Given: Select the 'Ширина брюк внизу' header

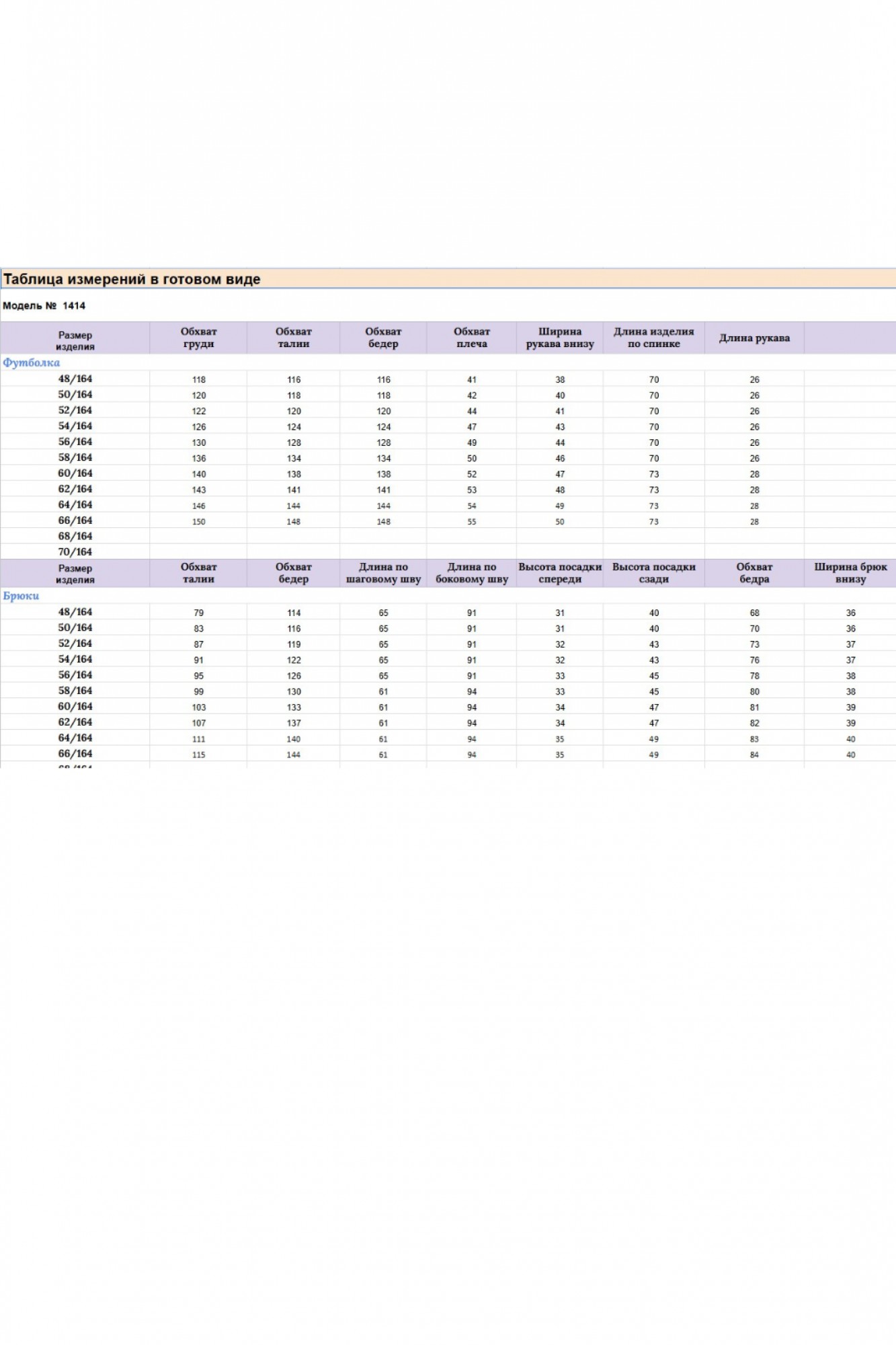Looking at the screenshot, I should pos(850,573).
